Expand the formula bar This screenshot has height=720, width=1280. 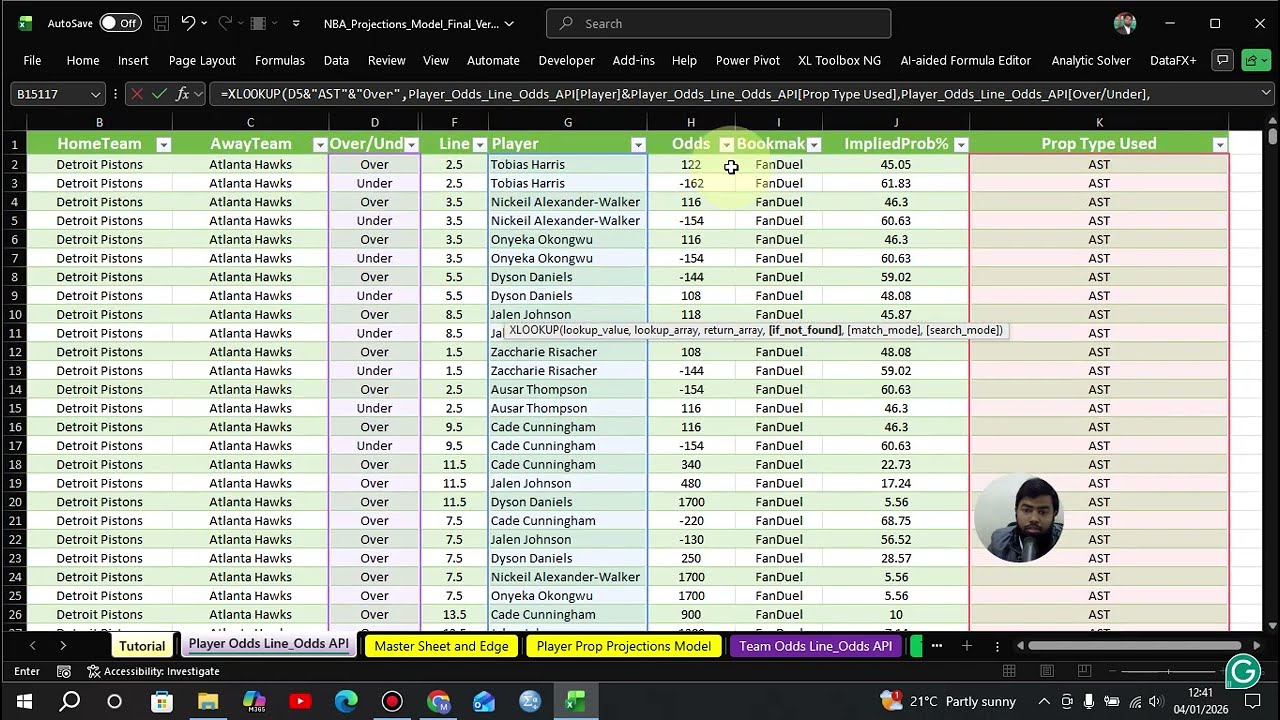(1265, 94)
